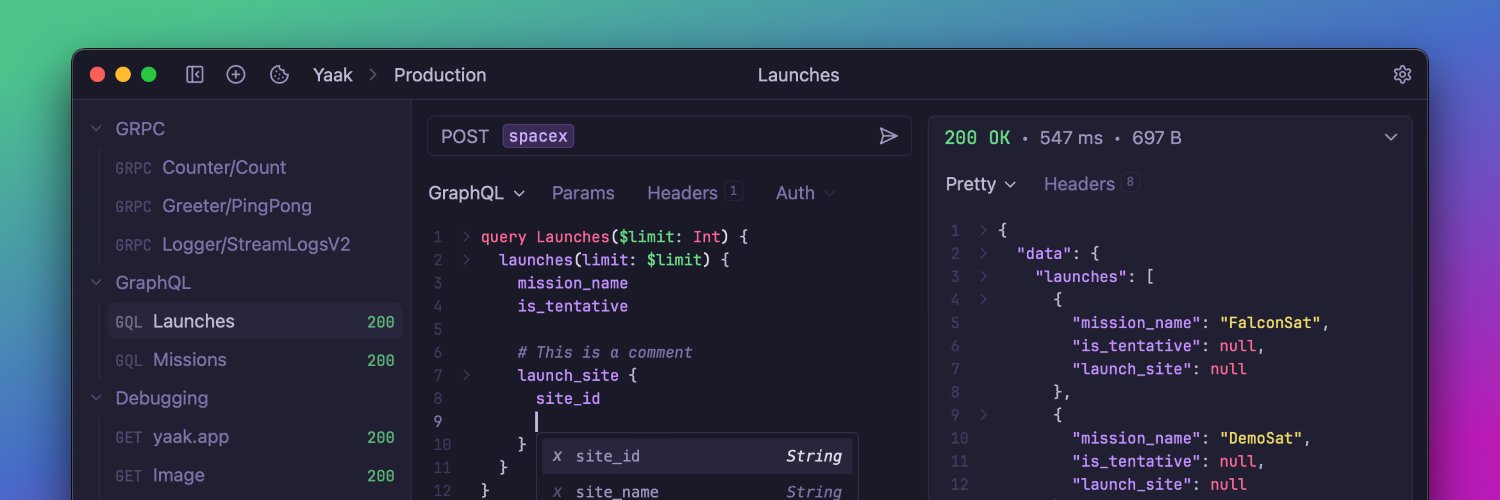This screenshot has height=500, width=1500.
Task: Select Greeter/PingPong GRPC request
Action: (254, 206)
